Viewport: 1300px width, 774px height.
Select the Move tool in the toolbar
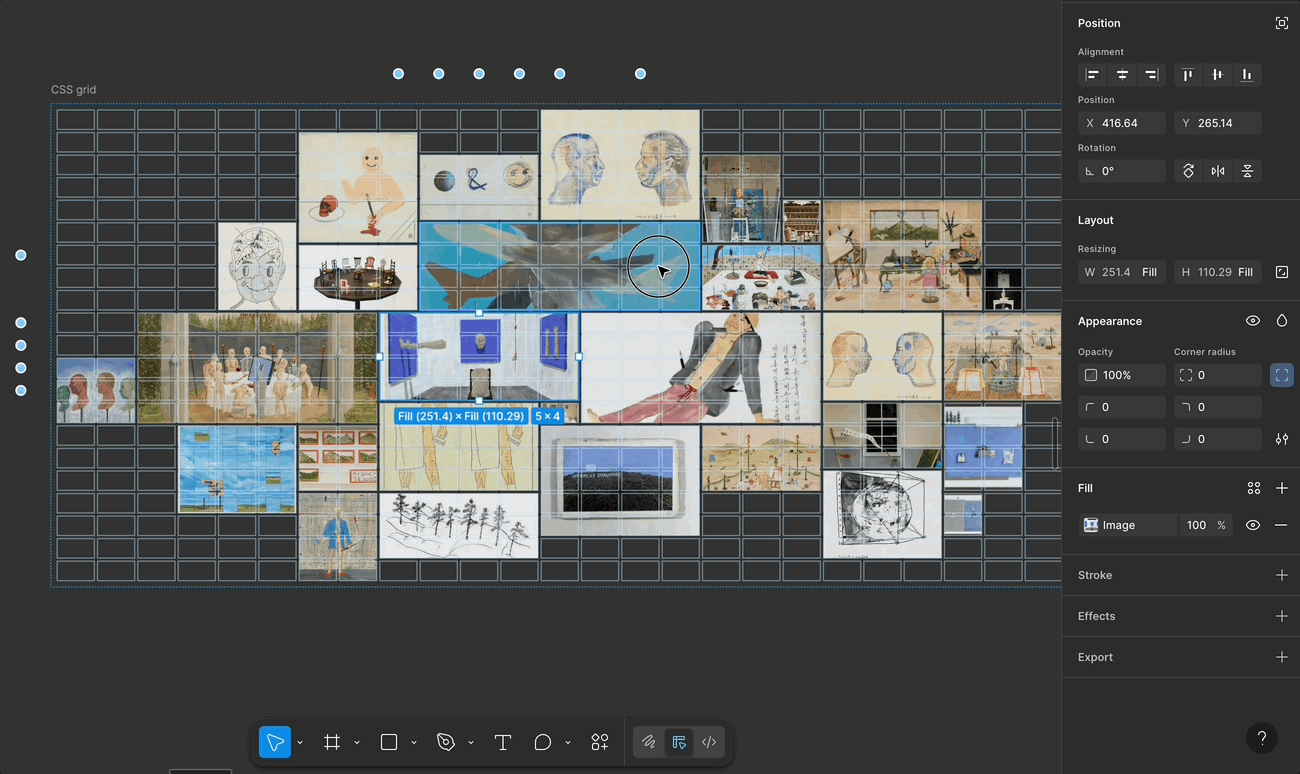[x=275, y=742]
